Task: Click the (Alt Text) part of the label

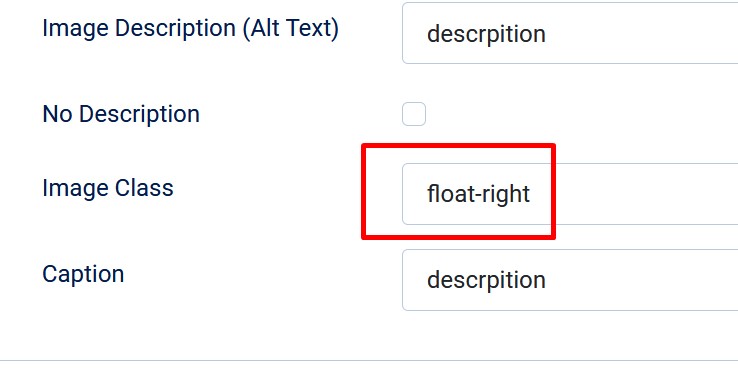Action: coord(290,28)
